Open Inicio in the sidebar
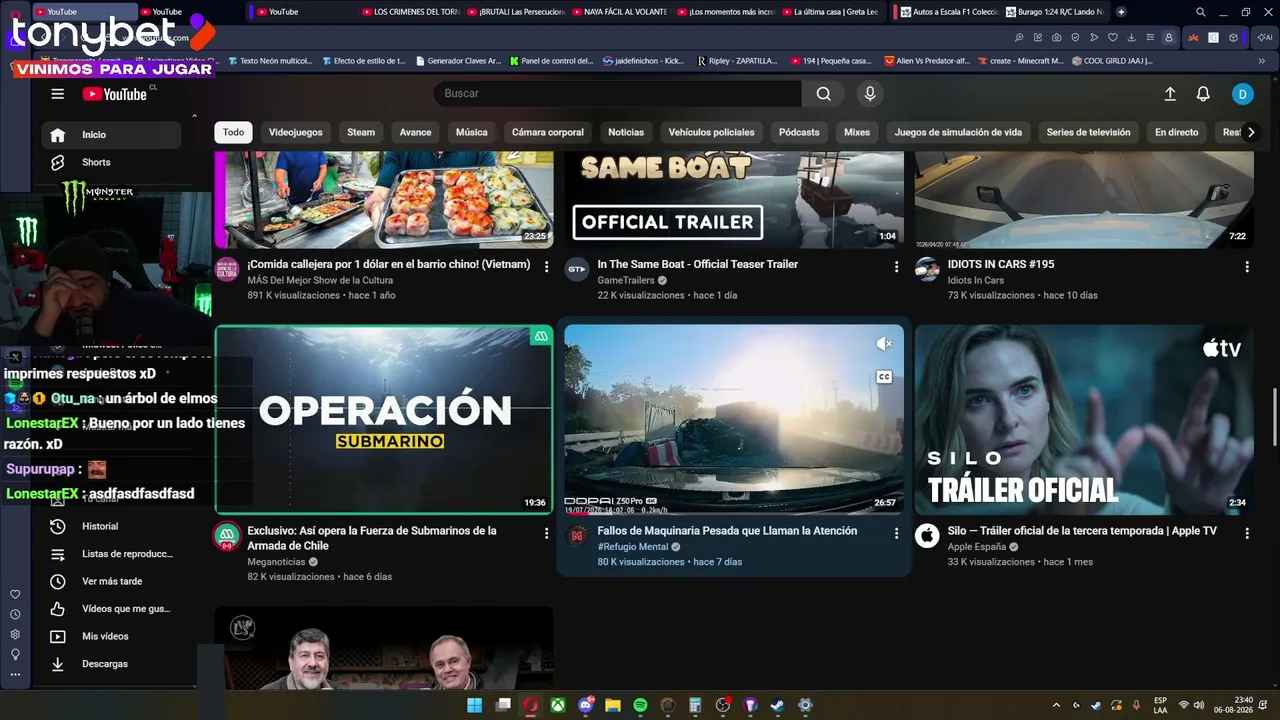Image resolution: width=1280 pixels, height=720 pixels. pyautogui.click(x=112, y=135)
